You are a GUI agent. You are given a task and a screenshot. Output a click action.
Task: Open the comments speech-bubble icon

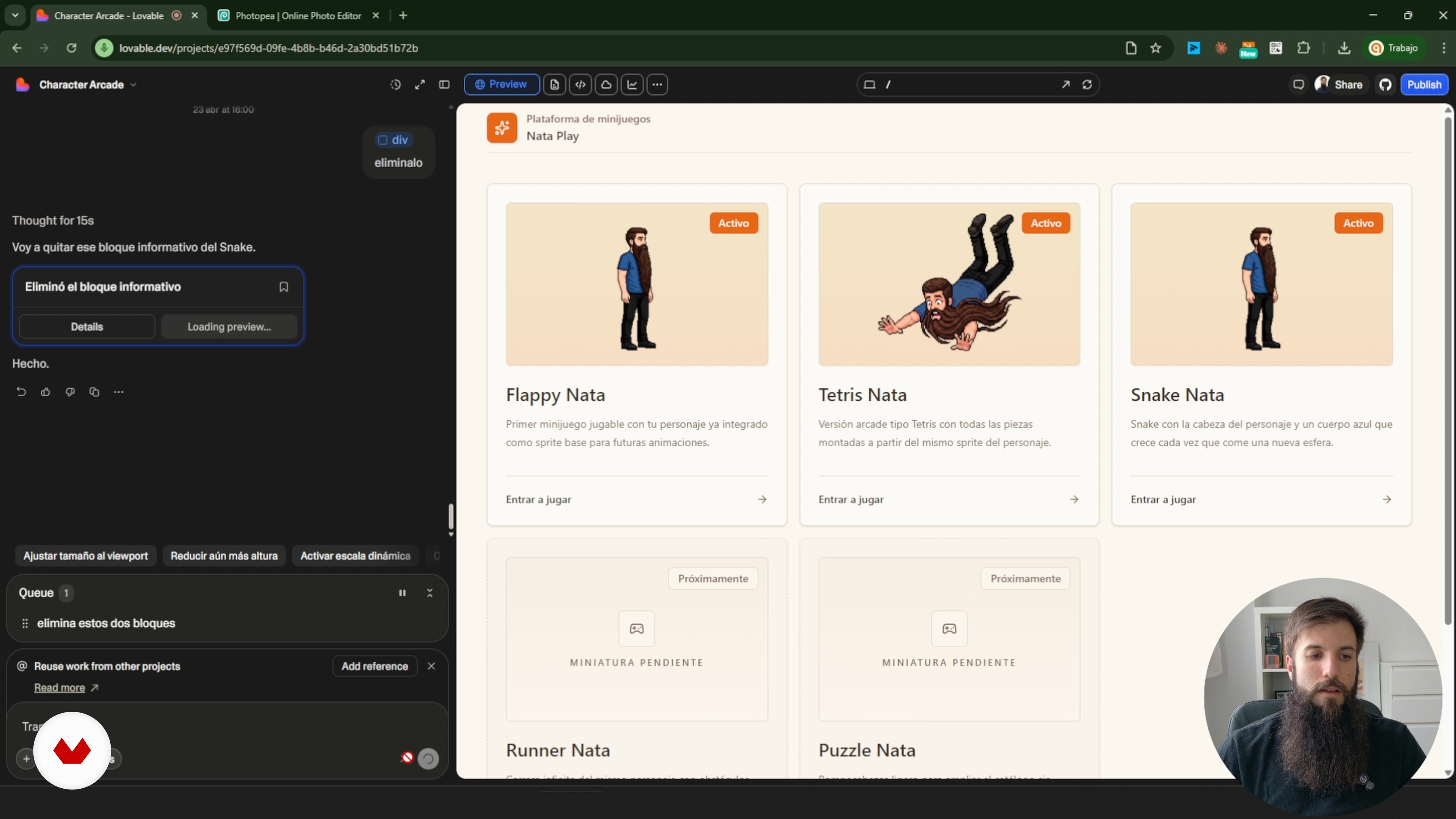[1298, 85]
